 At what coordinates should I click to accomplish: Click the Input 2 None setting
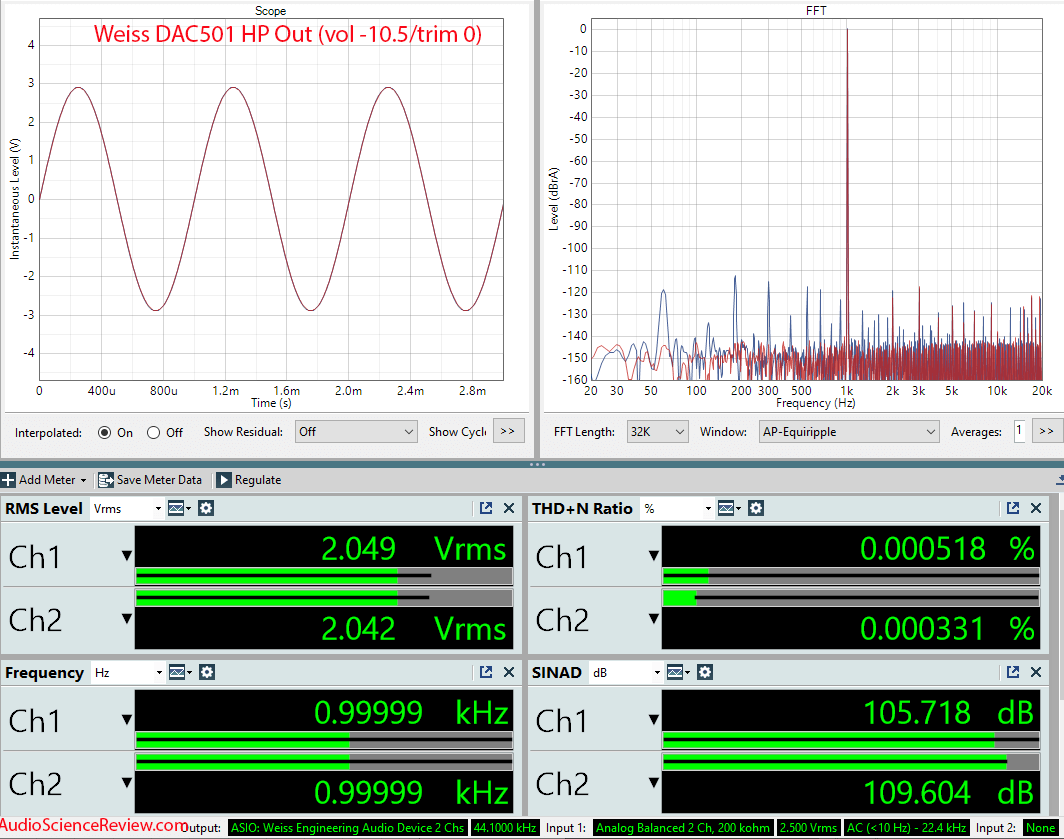(1040, 827)
